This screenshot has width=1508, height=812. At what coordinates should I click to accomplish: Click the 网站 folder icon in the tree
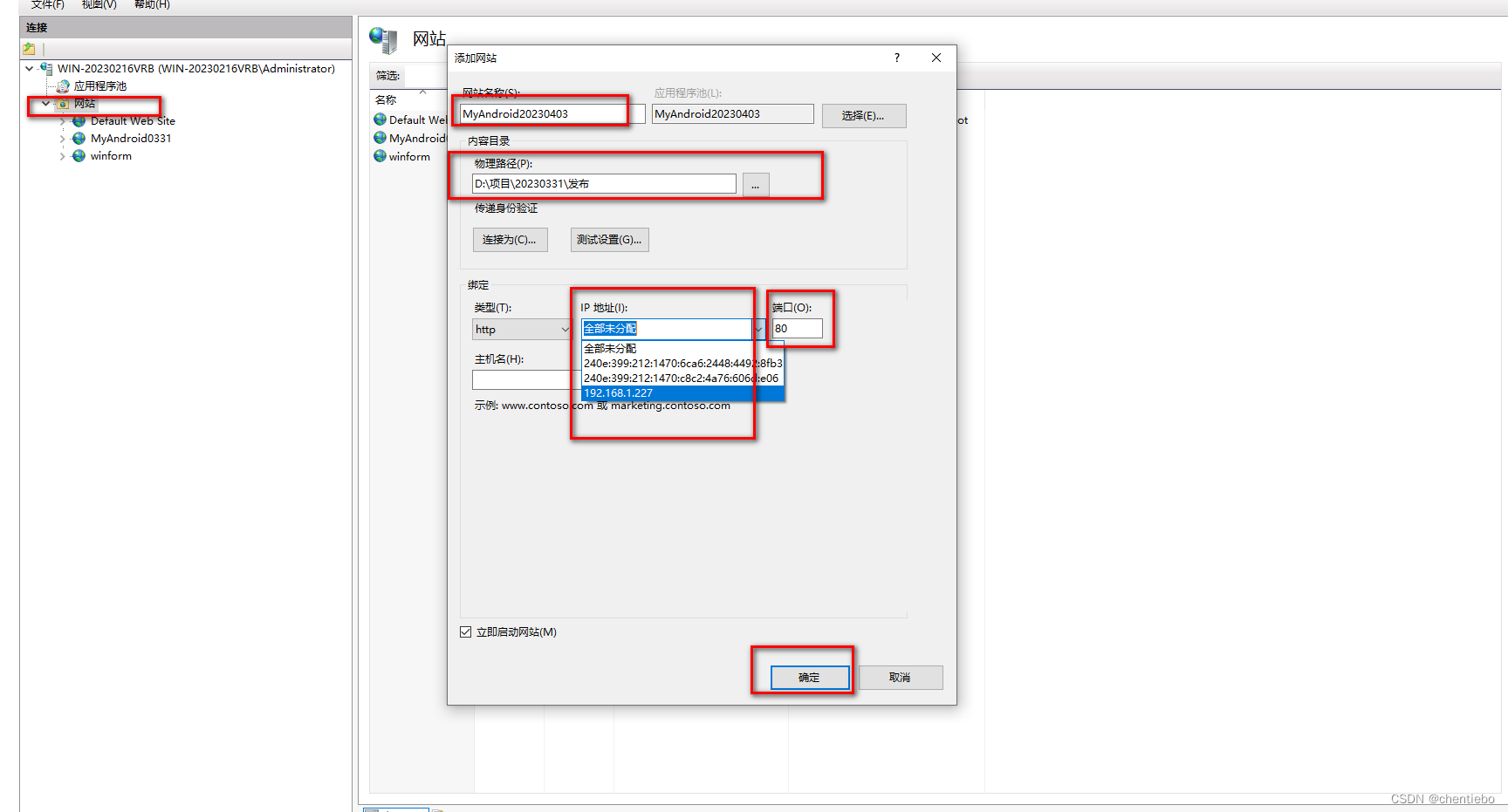coord(64,103)
